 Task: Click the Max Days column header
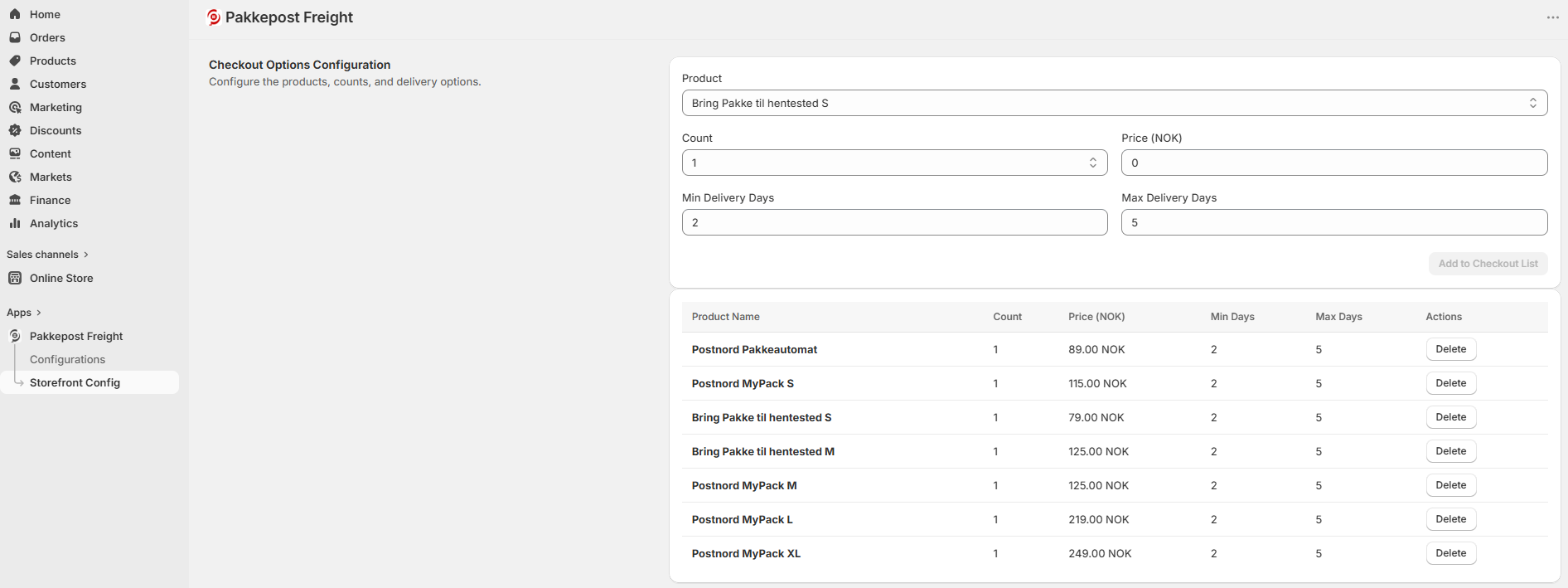[1338, 317]
